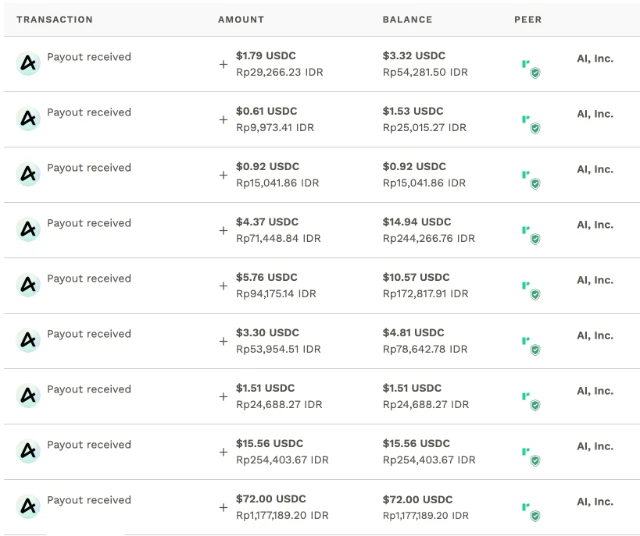
Task: Sort by the Amount column header
Action: 241,20
